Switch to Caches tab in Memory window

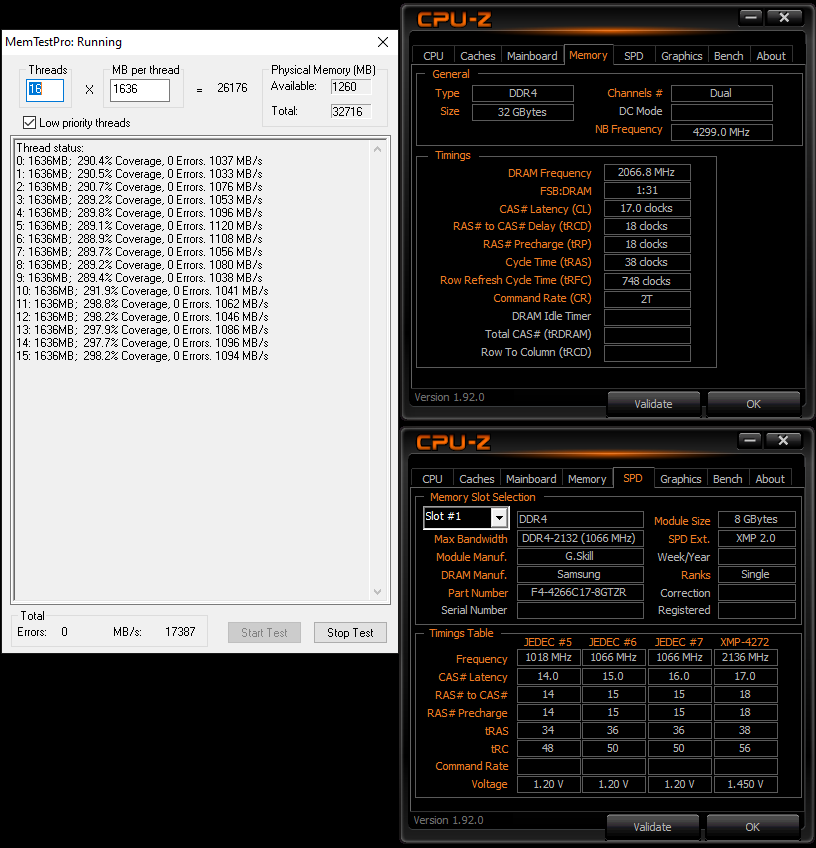pos(477,56)
